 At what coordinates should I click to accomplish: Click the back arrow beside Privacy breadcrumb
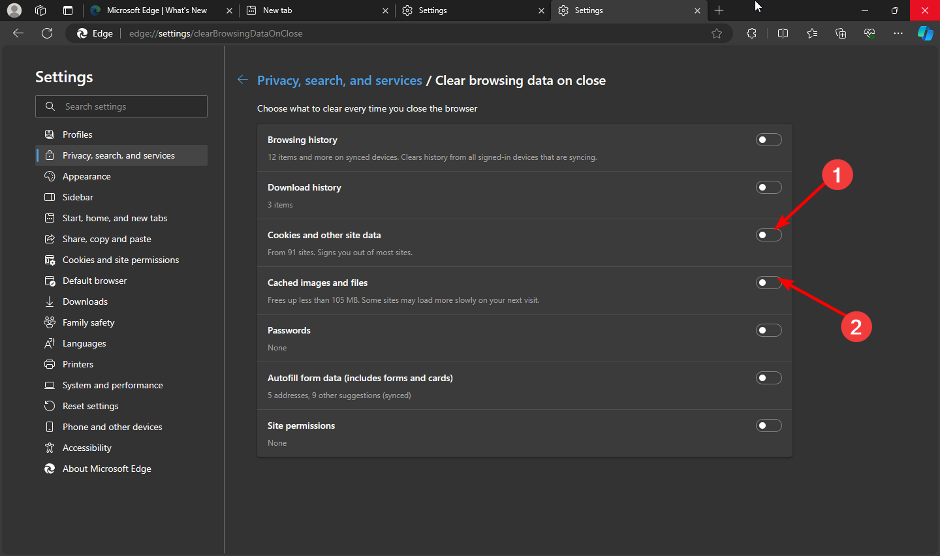242,80
